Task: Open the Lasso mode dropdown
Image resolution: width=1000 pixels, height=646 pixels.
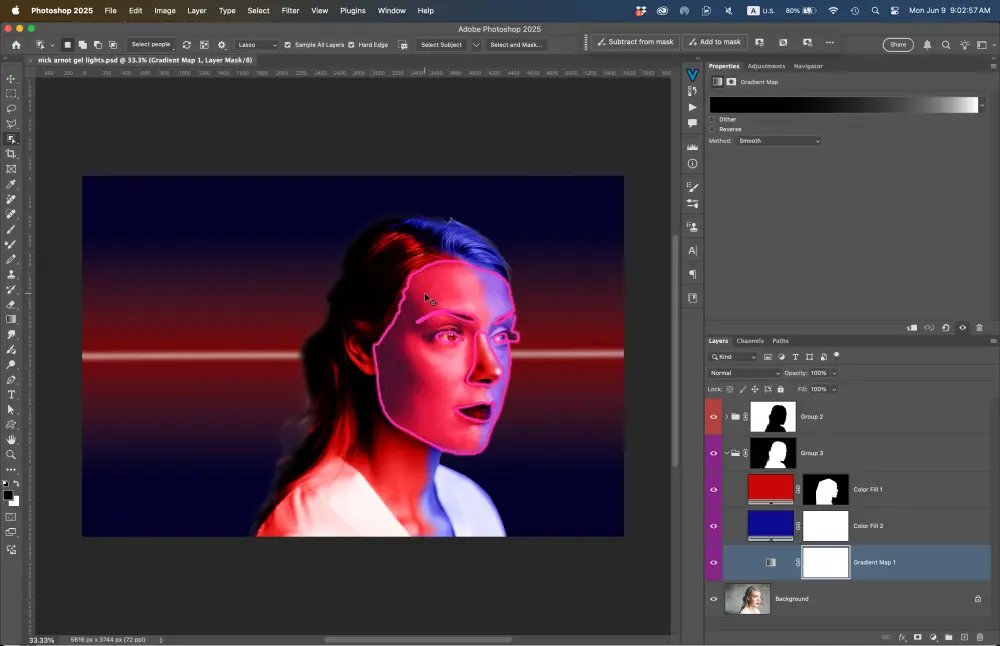Action: click(x=257, y=45)
